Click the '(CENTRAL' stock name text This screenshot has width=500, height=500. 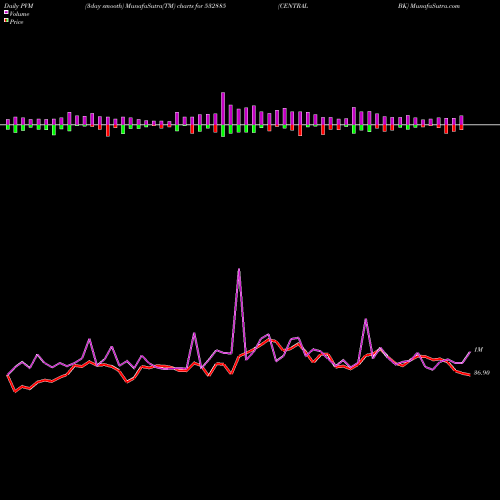tap(293, 6)
